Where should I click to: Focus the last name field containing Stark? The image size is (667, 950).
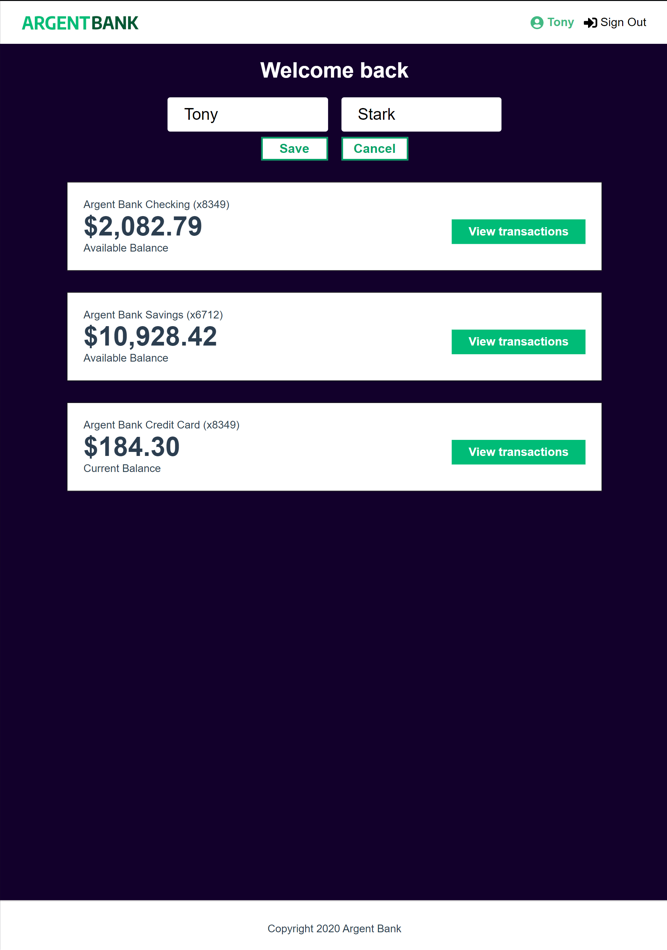[421, 114]
